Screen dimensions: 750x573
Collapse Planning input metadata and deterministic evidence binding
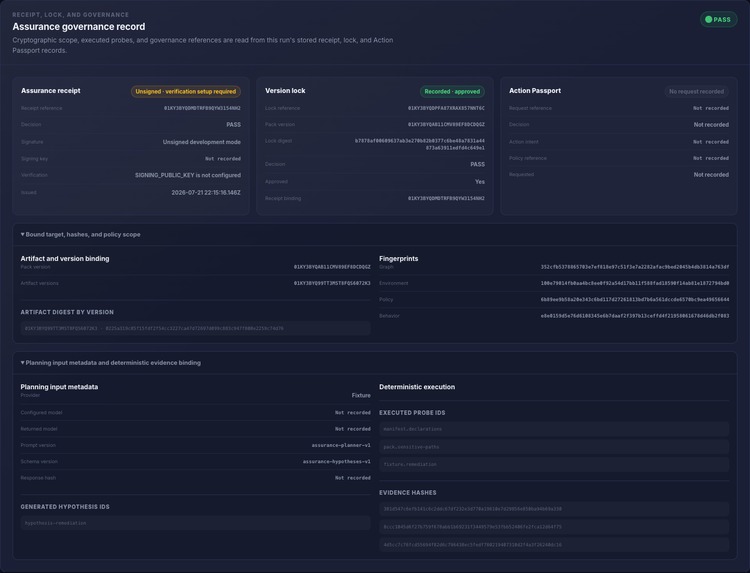pos(110,363)
